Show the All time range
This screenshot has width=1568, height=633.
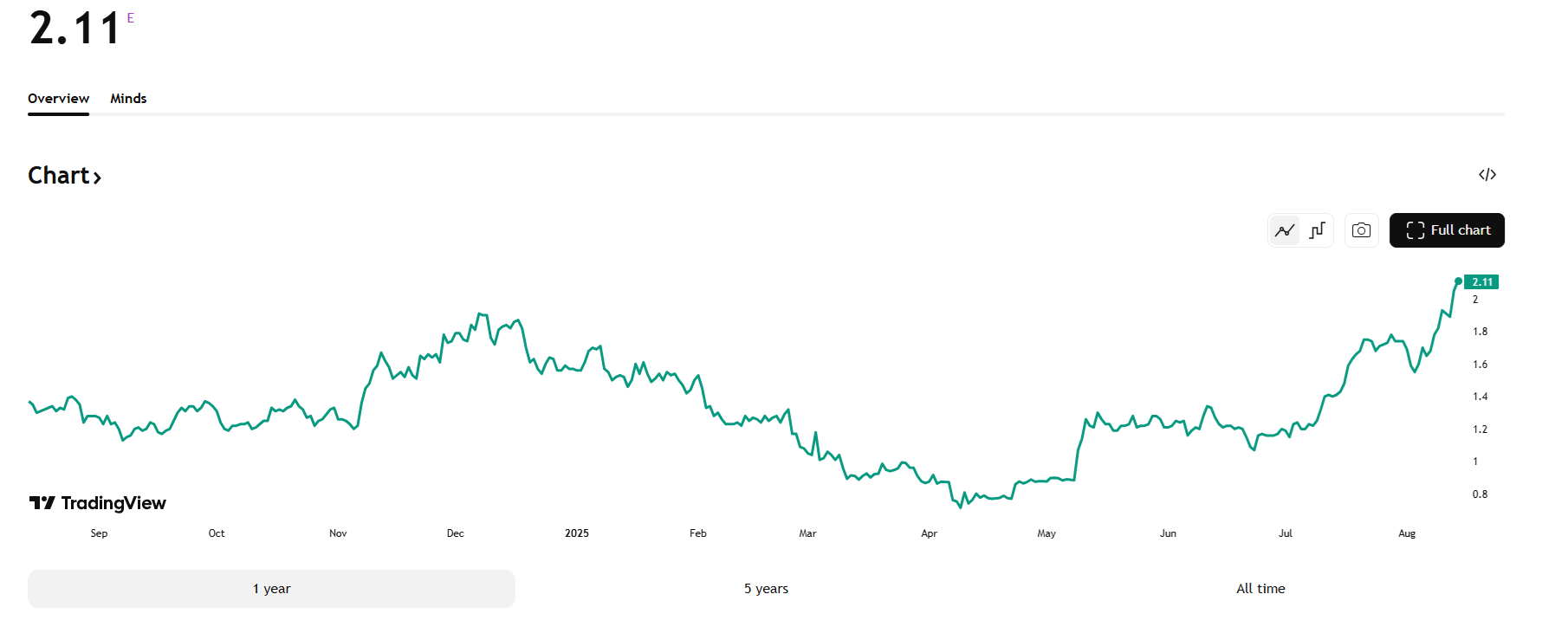[1260, 589]
